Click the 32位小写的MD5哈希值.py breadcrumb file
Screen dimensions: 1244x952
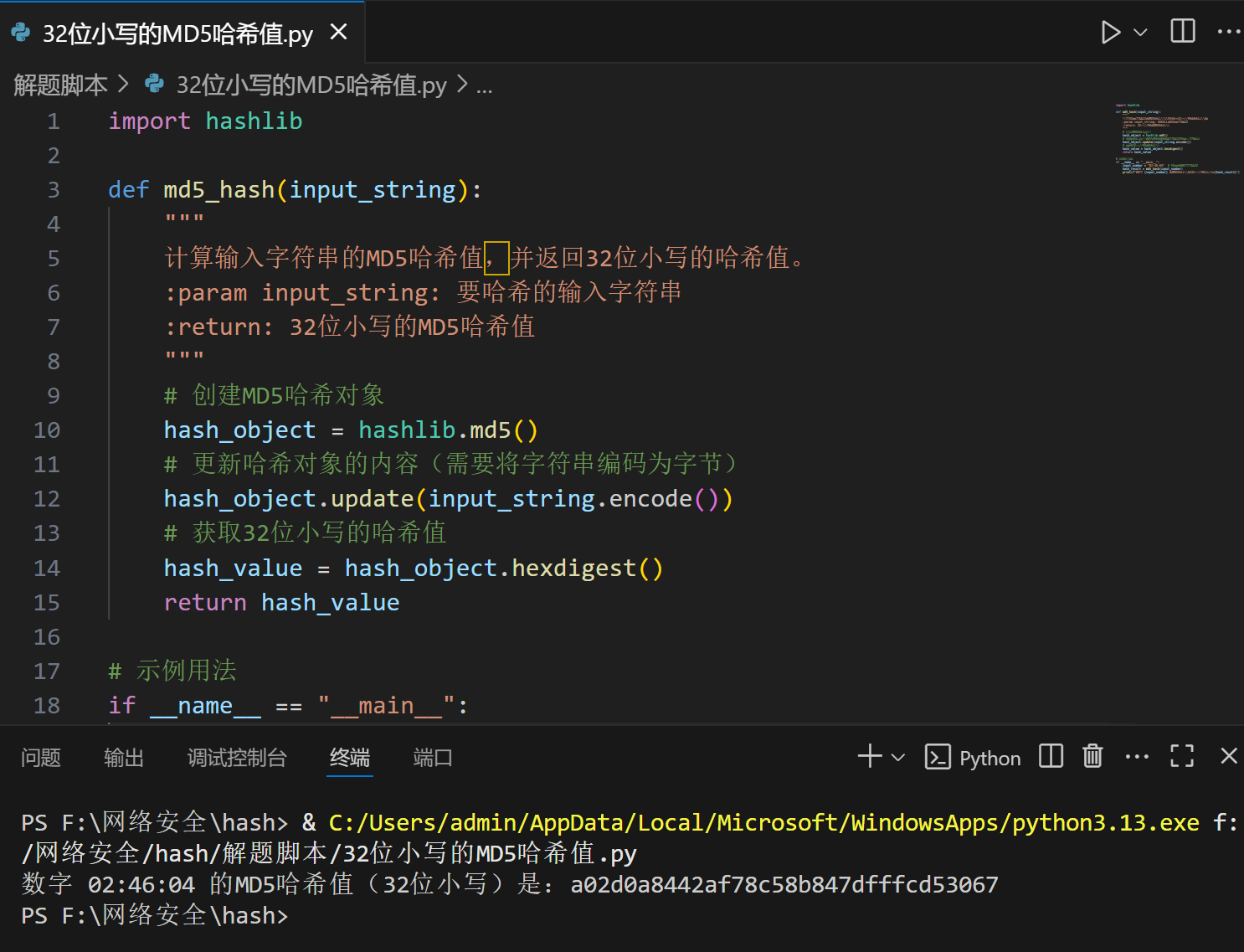click(x=311, y=85)
